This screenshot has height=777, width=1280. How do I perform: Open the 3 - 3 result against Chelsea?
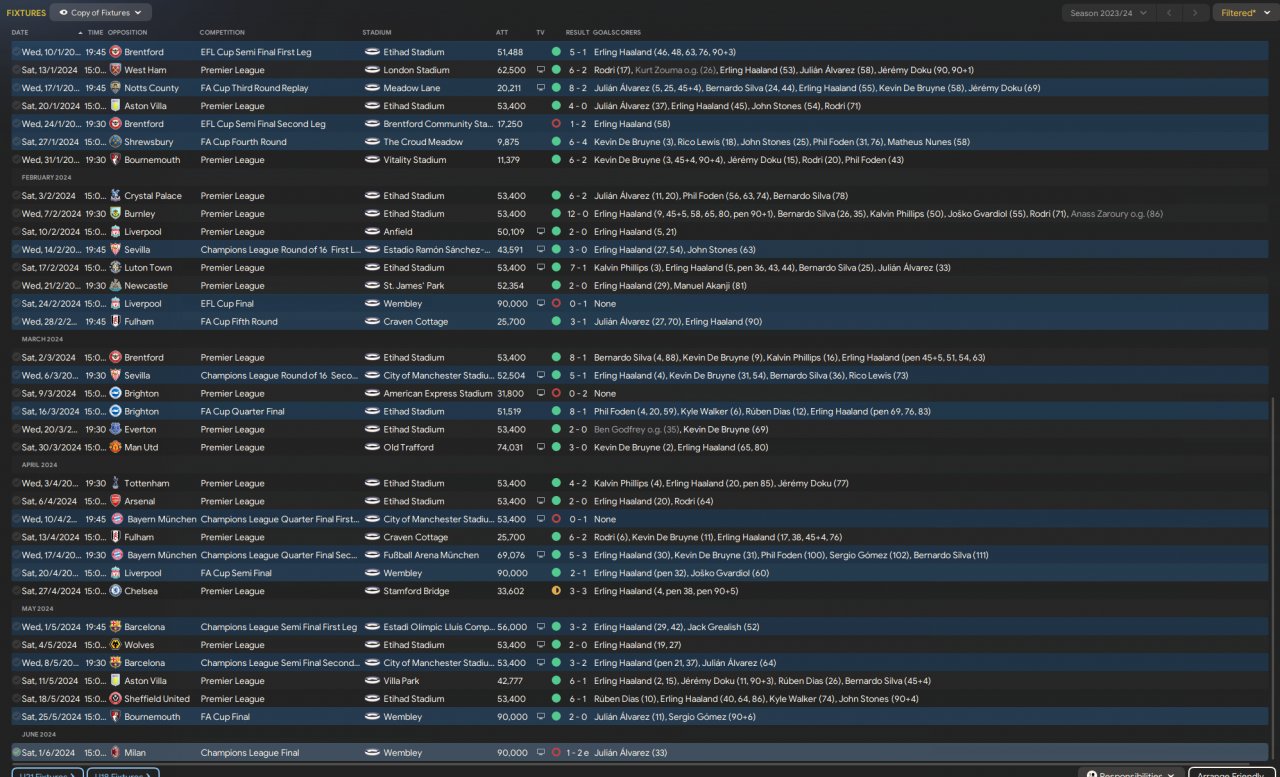(578, 591)
